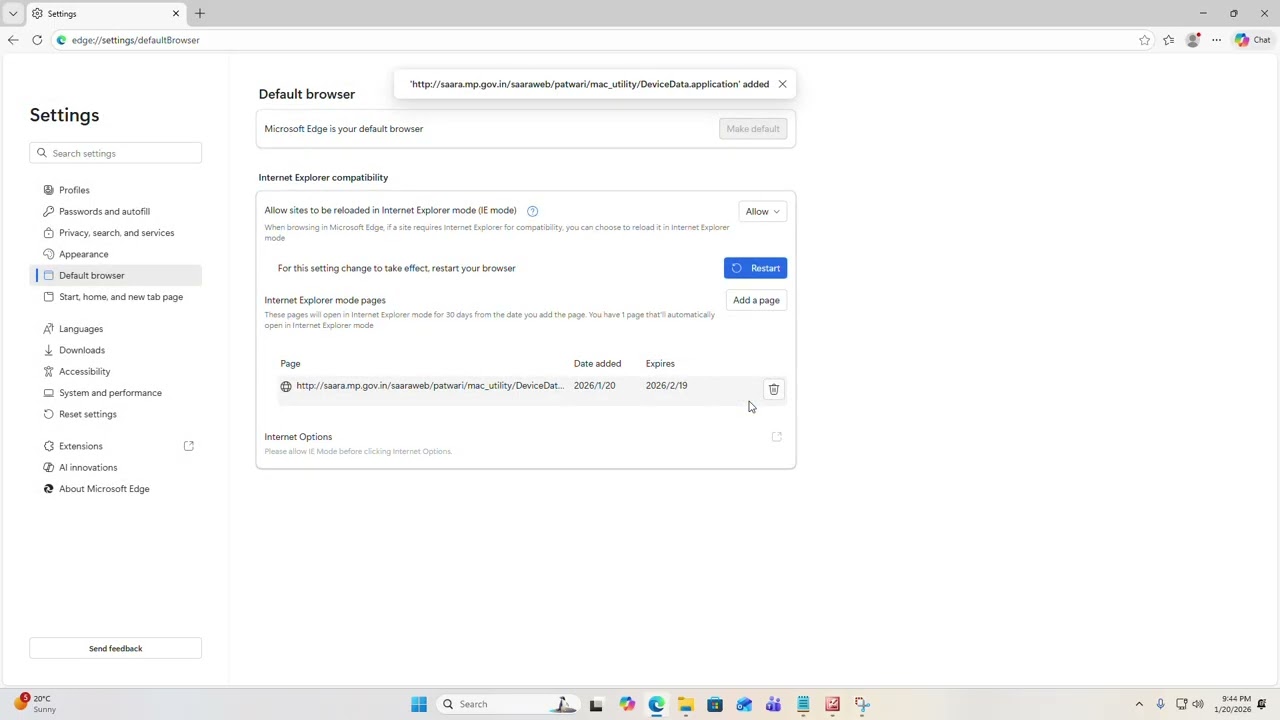Open Internet Options external link icon
Image resolution: width=1280 pixels, height=720 pixels.
click(776, 437)
